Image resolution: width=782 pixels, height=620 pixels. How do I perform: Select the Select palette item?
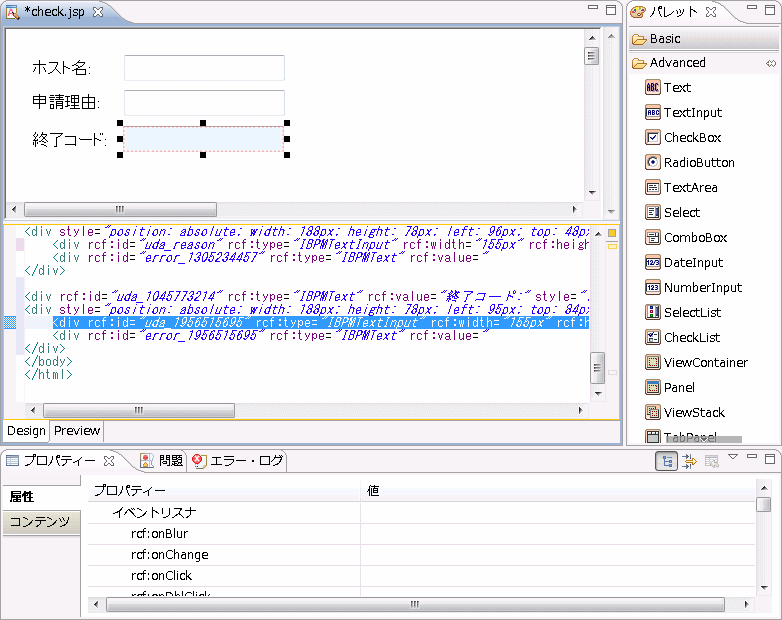click(x=672, y=212)
